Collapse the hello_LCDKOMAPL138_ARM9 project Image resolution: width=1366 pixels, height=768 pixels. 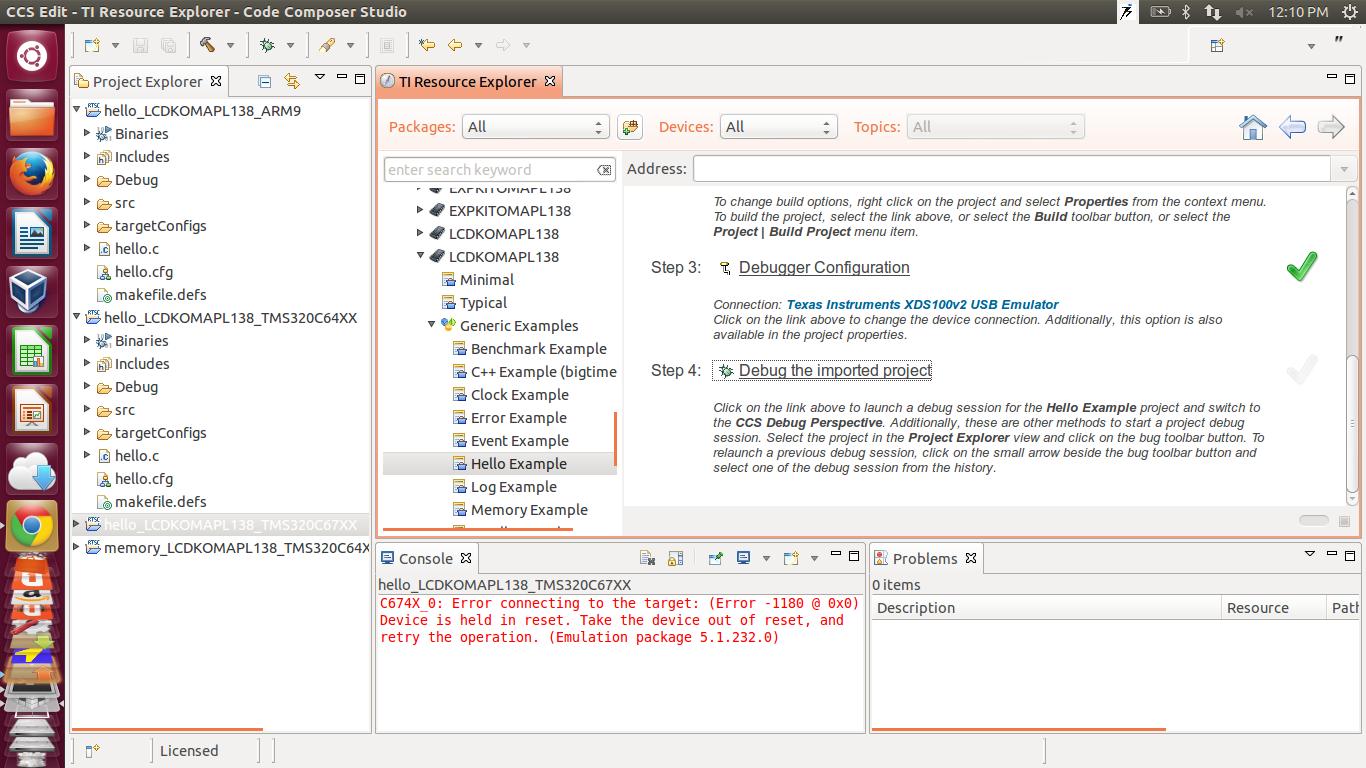(78, 110)
